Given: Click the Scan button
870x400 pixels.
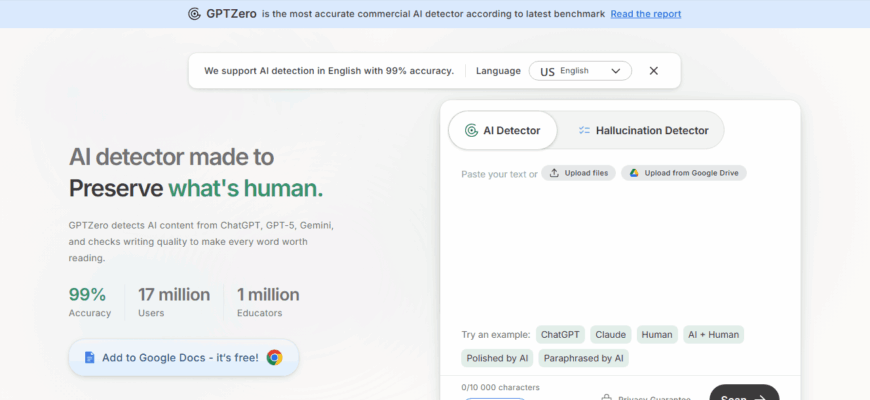Looking at the screenshot, I should point(744,394).
